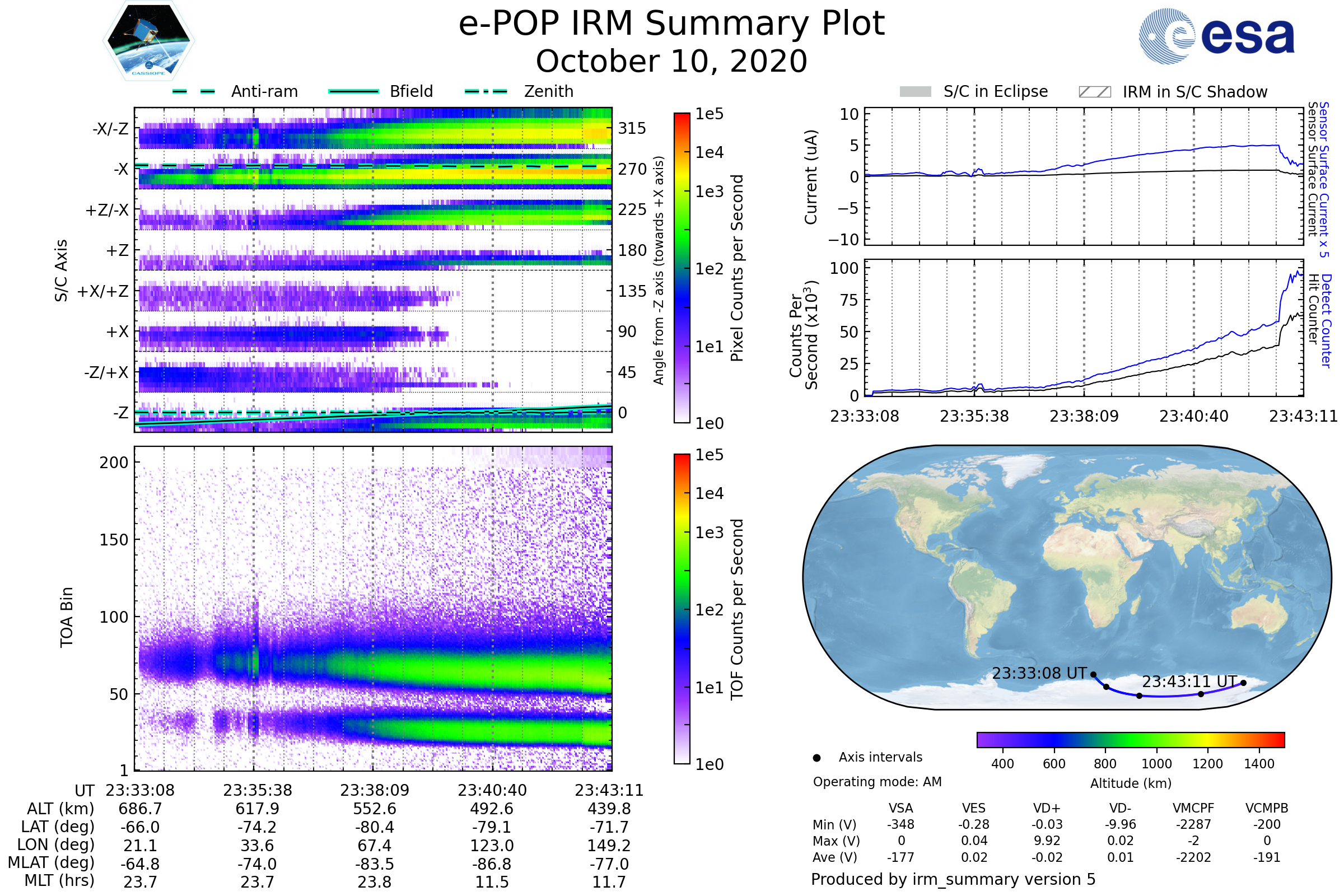Click the Pixel Counts per Second colorbar

click(682, 268)
